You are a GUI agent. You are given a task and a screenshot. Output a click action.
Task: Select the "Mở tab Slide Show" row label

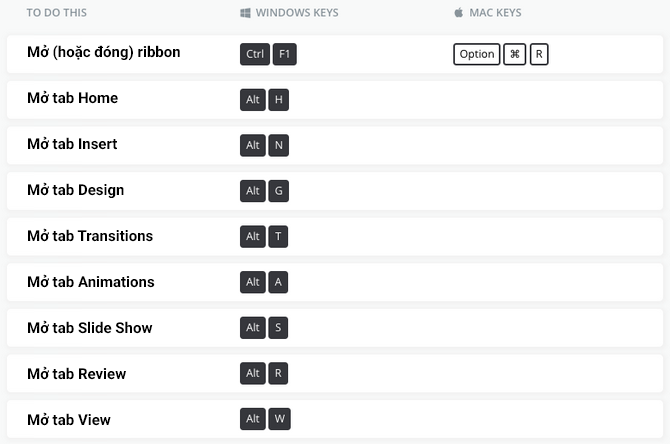(90, 328)
